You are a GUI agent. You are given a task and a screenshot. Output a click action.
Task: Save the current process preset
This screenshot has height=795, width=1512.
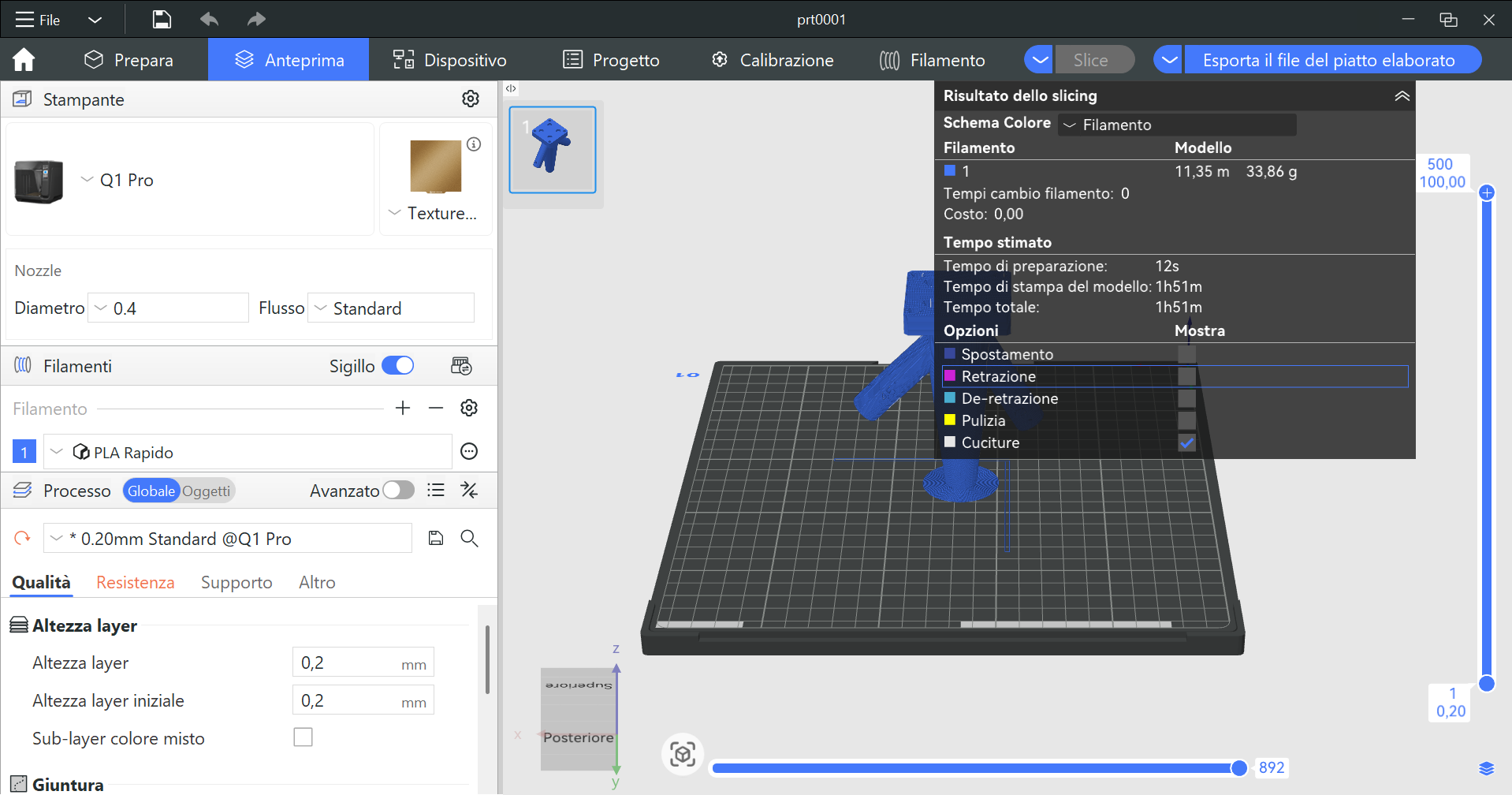(x=436, y=538)
